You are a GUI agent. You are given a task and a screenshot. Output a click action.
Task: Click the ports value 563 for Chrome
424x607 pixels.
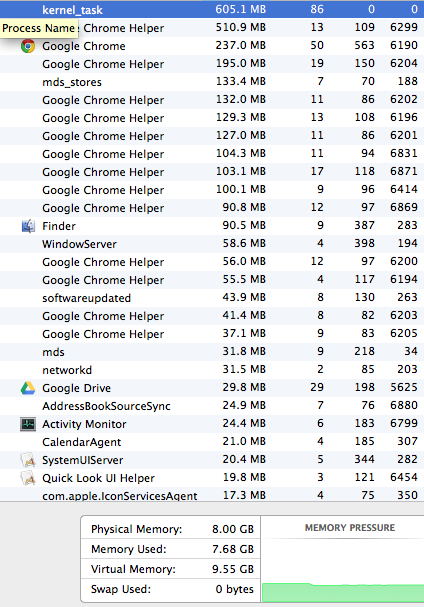[x=364, y=45]
